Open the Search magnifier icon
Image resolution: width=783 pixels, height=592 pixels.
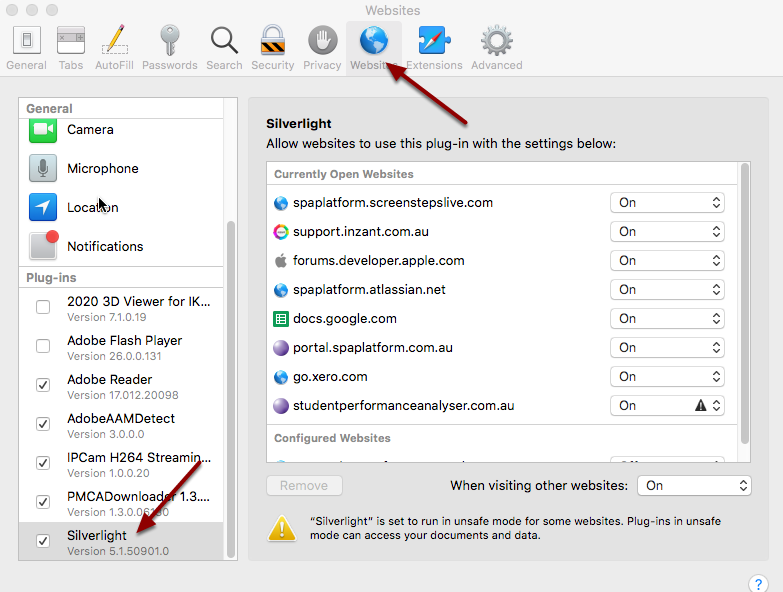point(224,40)
